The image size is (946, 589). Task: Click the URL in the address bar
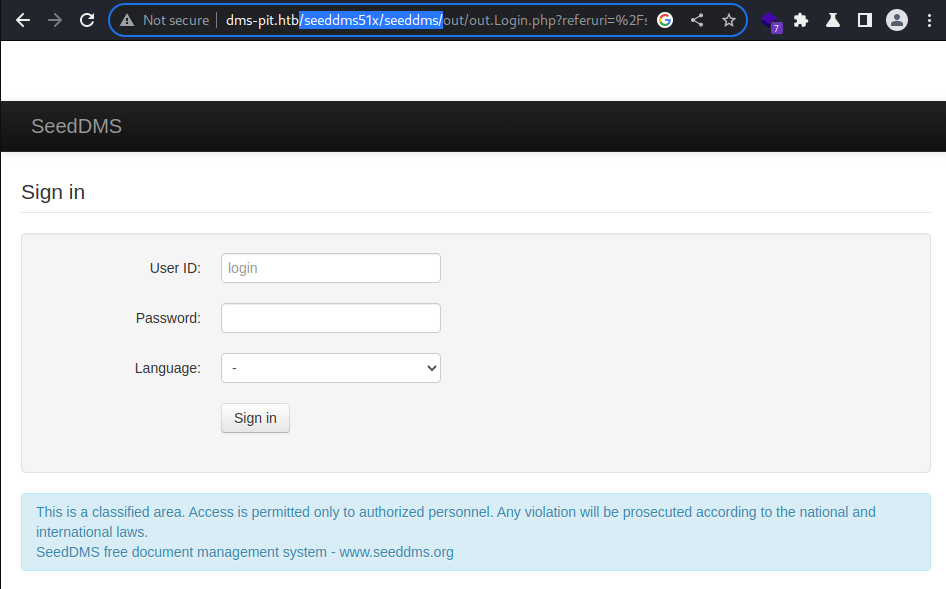pyautogui.click(x=436, y=21)
